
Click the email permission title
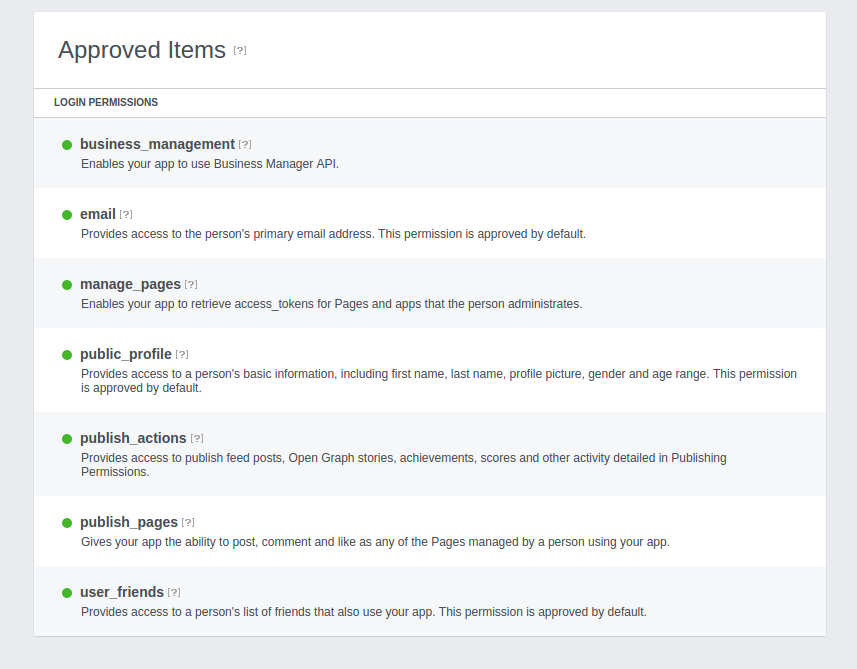98,214
